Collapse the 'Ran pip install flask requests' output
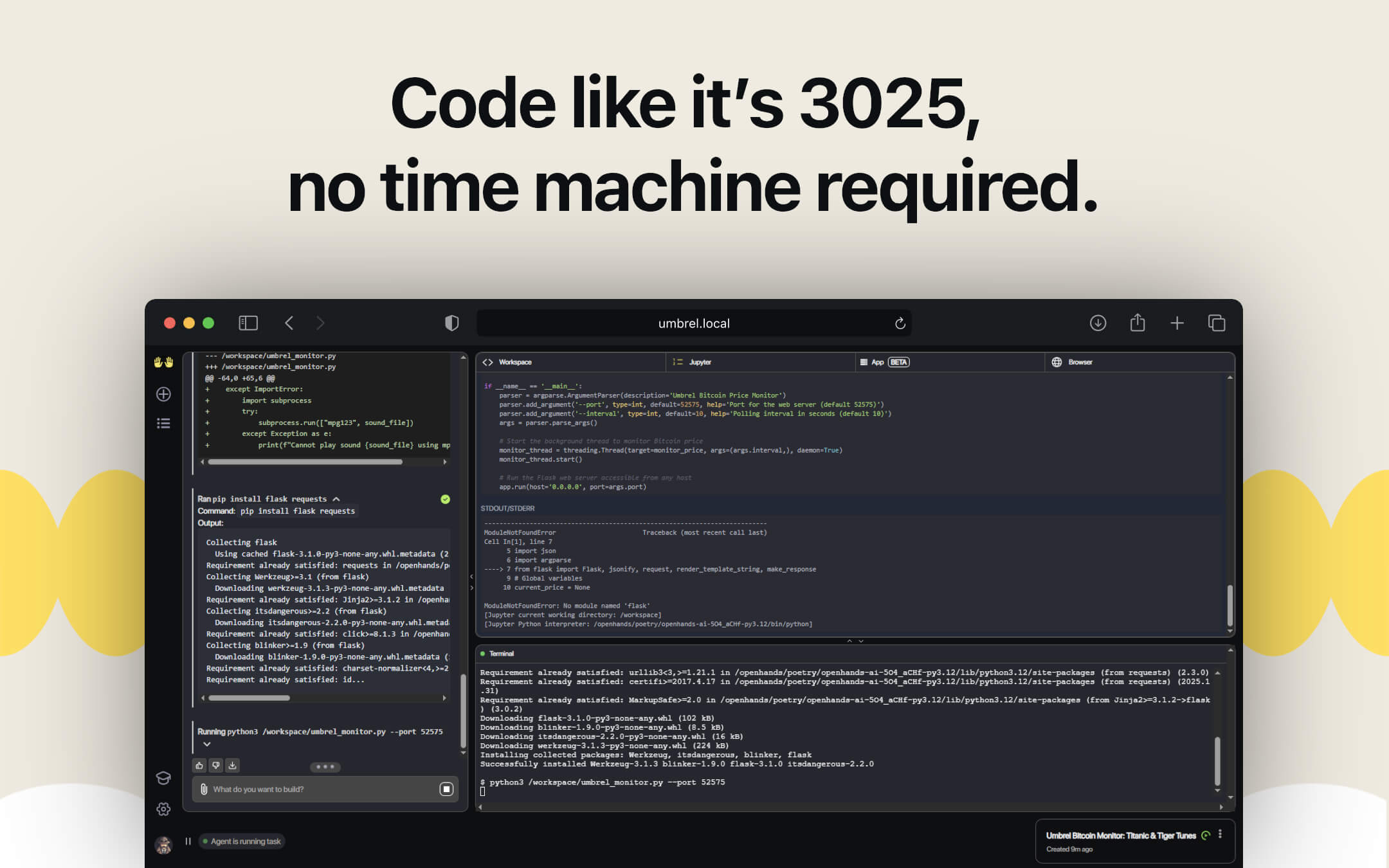This screenshot has height=868, width=1389. coord(337,498)
